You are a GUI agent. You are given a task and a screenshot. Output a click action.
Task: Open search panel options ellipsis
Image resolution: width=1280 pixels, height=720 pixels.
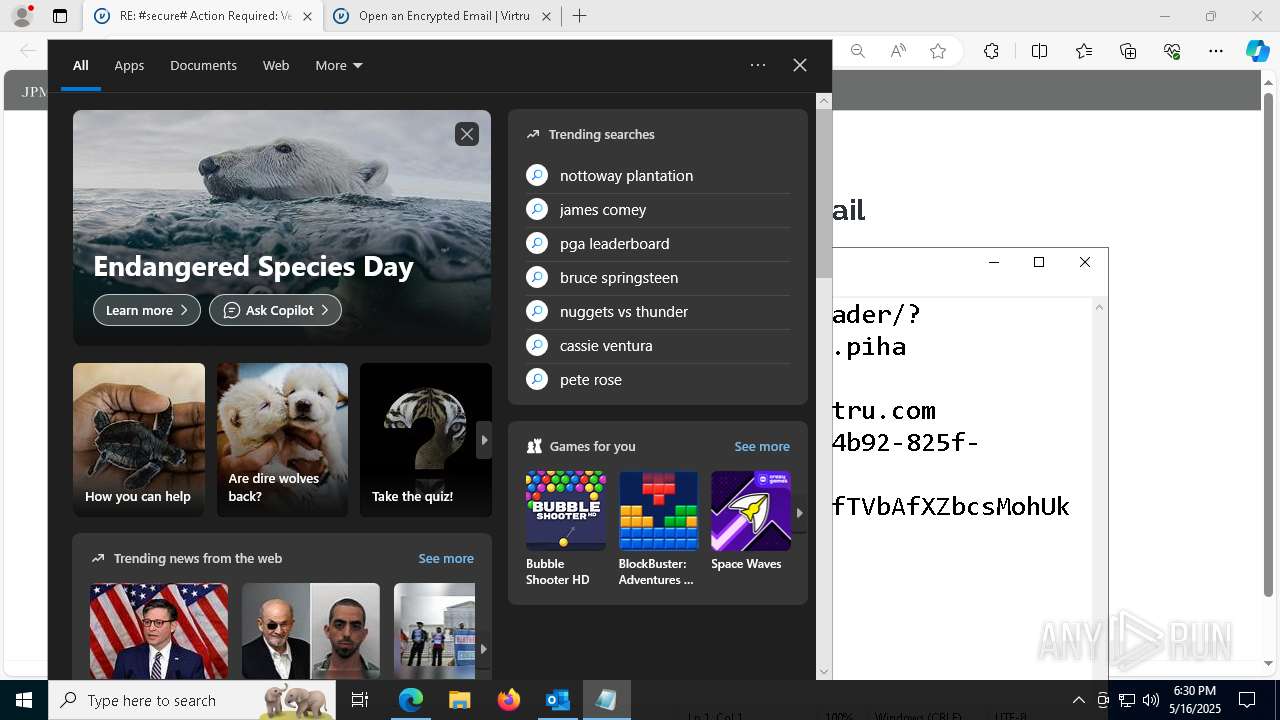758,65
